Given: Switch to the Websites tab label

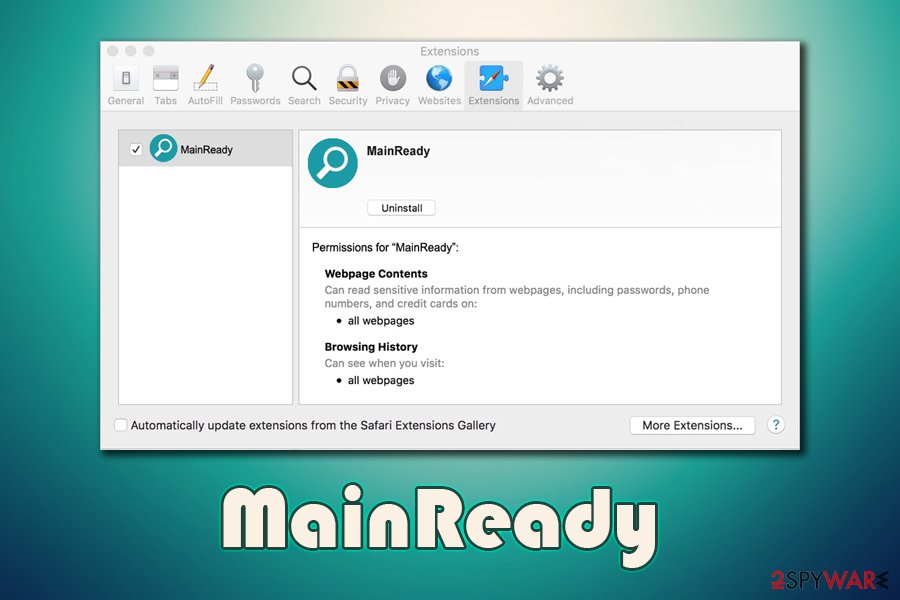Looking at the screenshot, I should 440,100.
